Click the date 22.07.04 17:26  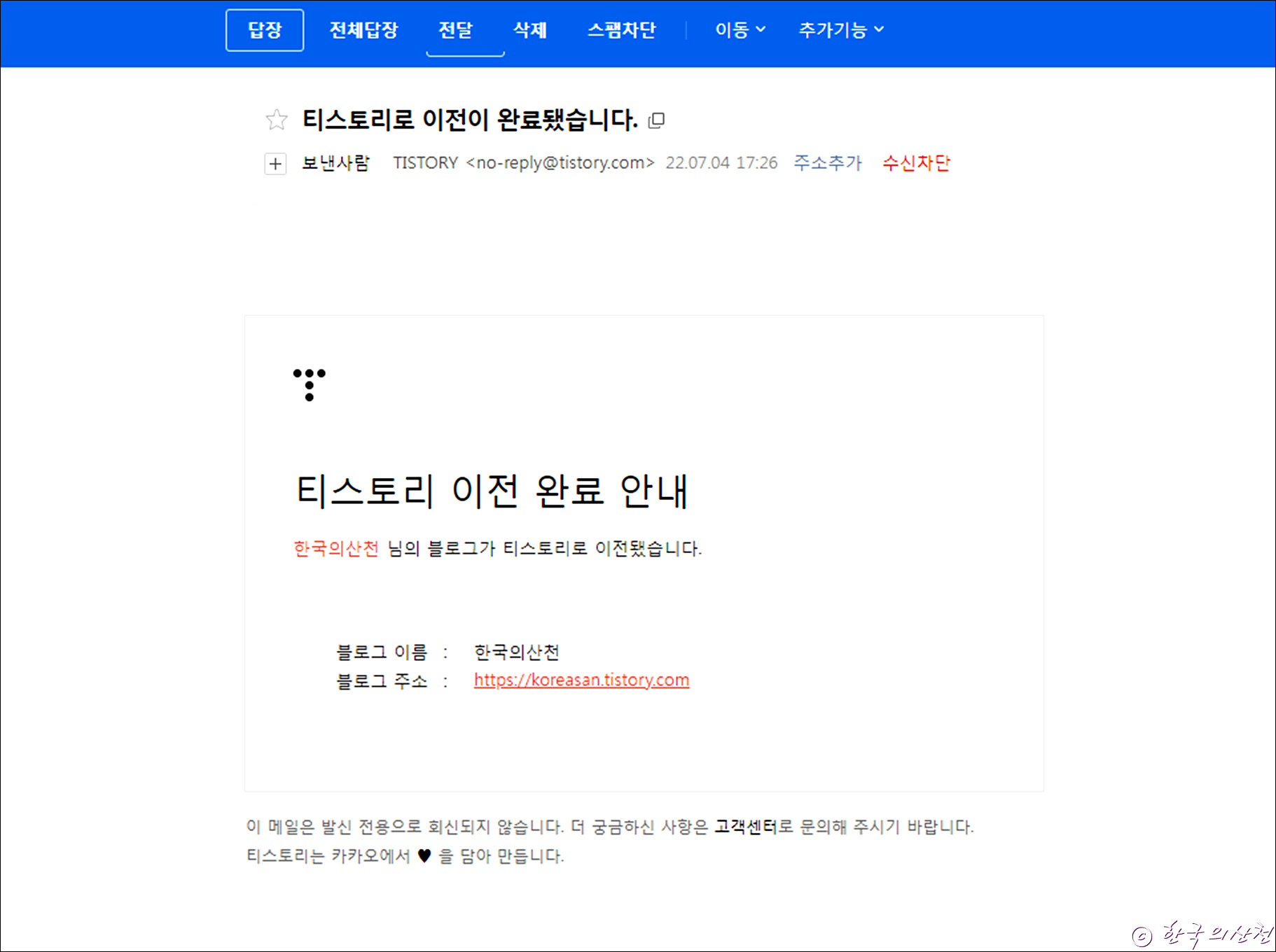[721, 163]
